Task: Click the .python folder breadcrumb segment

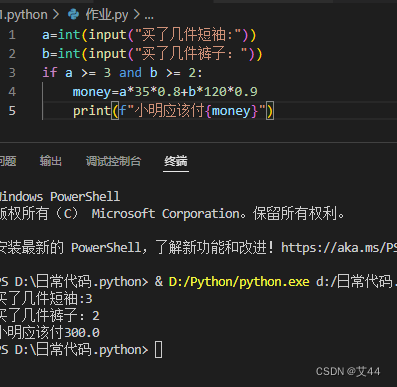Action: coord(24,15)
